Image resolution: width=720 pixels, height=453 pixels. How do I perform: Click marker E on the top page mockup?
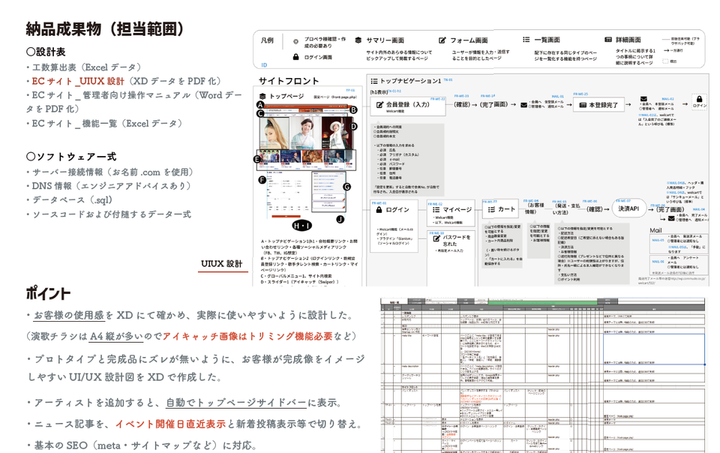click(x=257, y=159)
